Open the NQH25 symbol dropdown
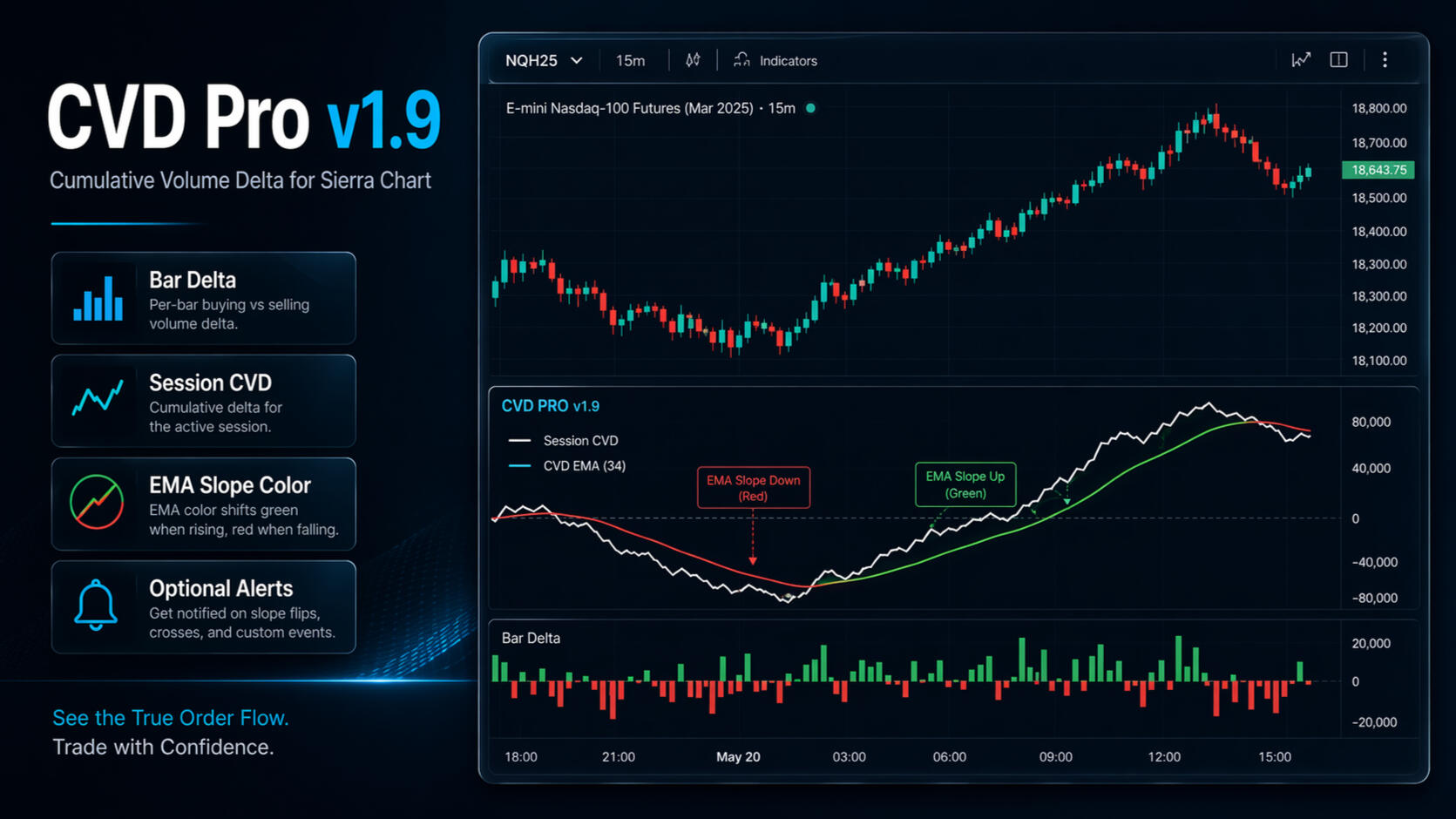 coord(544,60)
